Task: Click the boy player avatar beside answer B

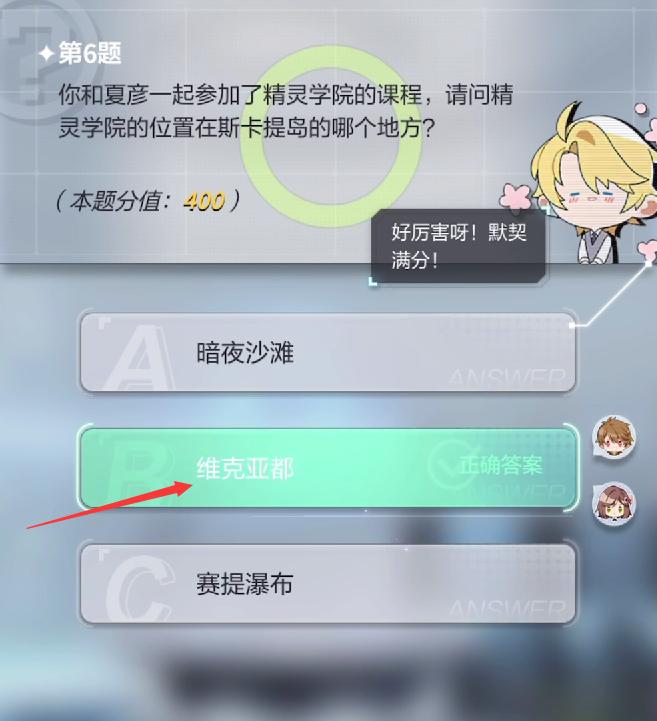Action: [614, 437]
